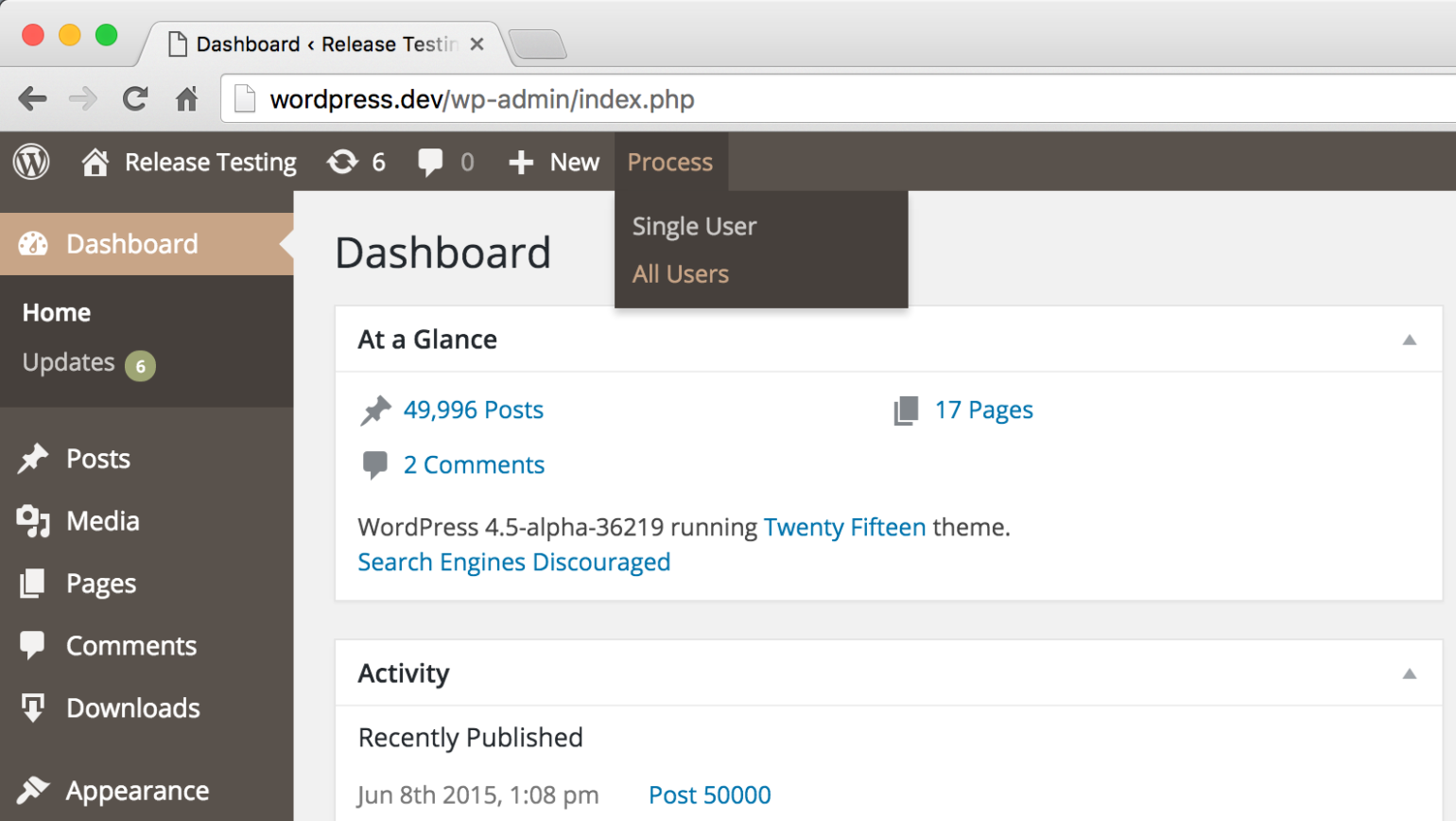The image size is (1456, 821).
Task: Click the Dashboard gauge icon in the sidebar
Action: point(33,244)
